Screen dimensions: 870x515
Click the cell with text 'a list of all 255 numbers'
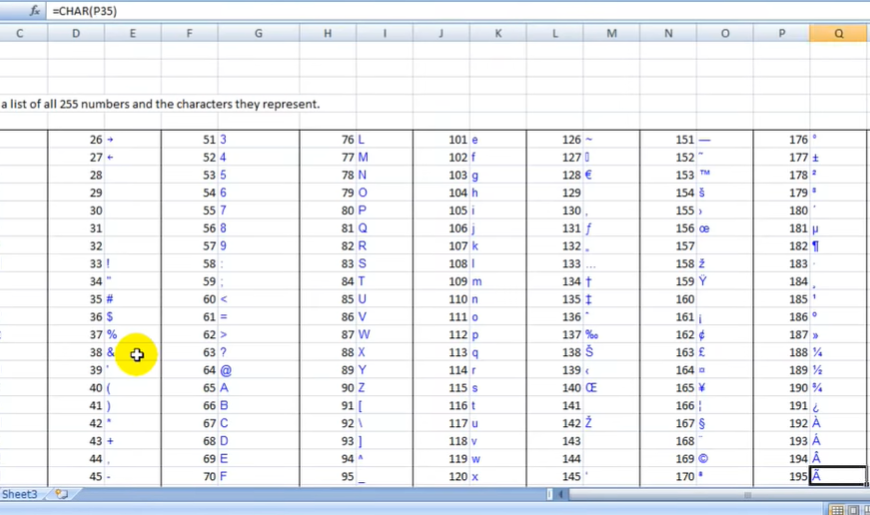tap(160, 104)
